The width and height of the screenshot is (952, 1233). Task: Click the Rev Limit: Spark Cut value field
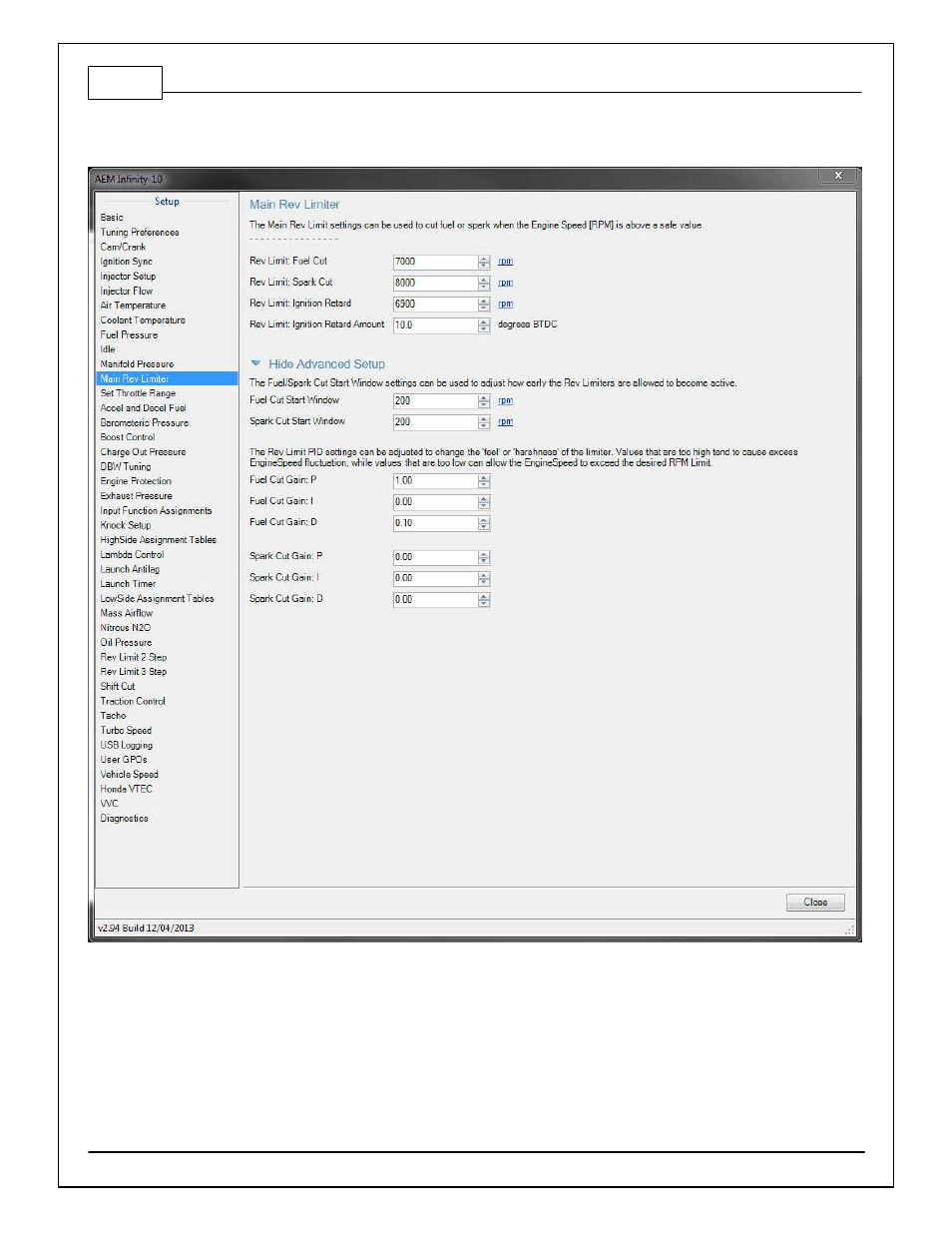pos(435,283)
